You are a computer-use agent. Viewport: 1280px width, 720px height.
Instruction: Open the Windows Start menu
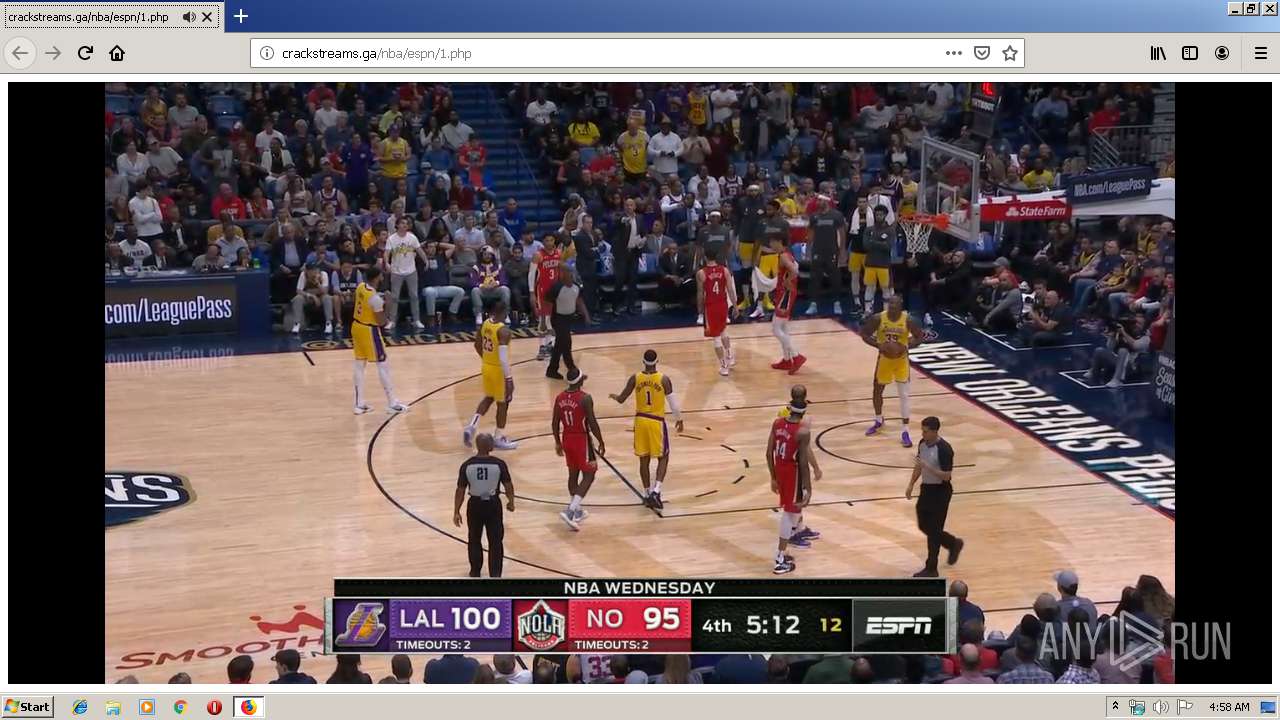[x=27, y=707]
